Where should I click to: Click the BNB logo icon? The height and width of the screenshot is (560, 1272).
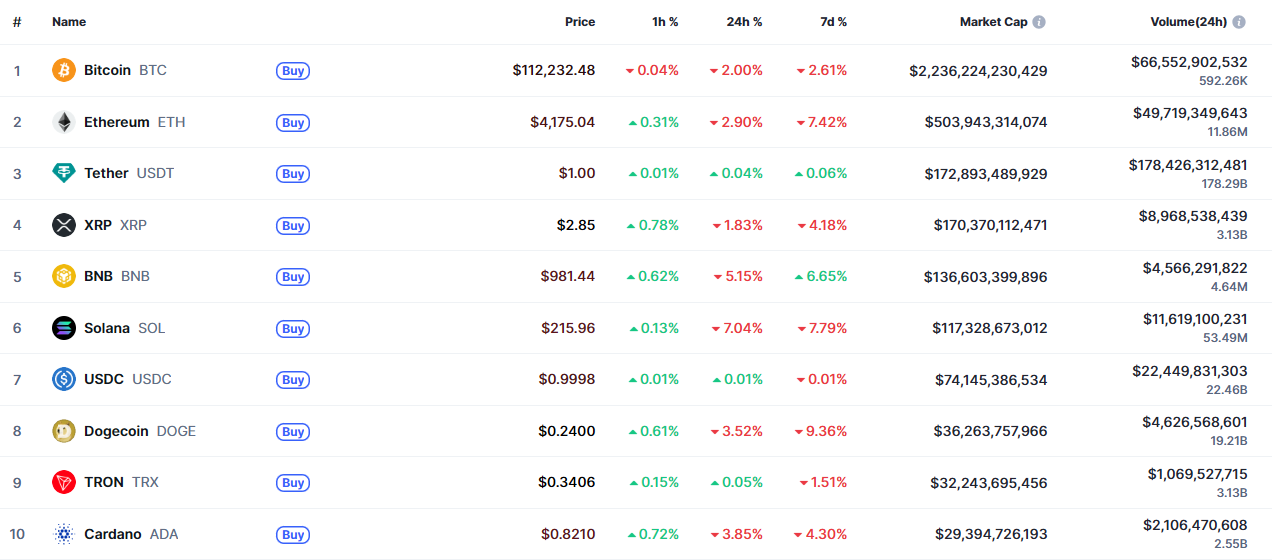coord(64,276)
